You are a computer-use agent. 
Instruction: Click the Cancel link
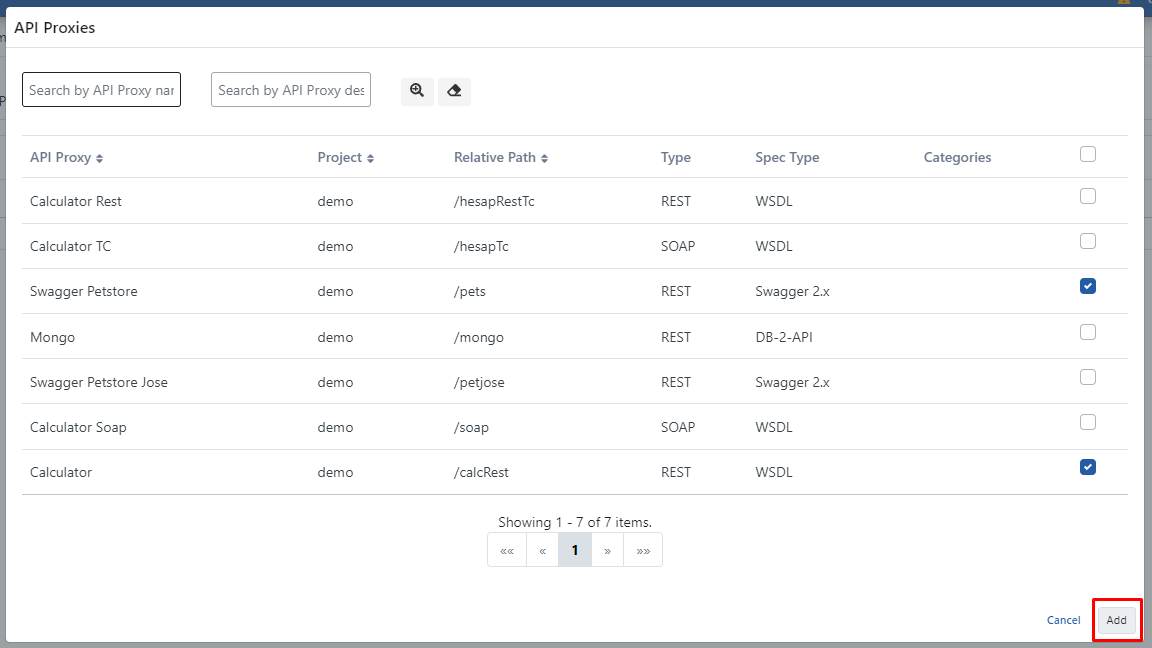tap(1063, 620)
